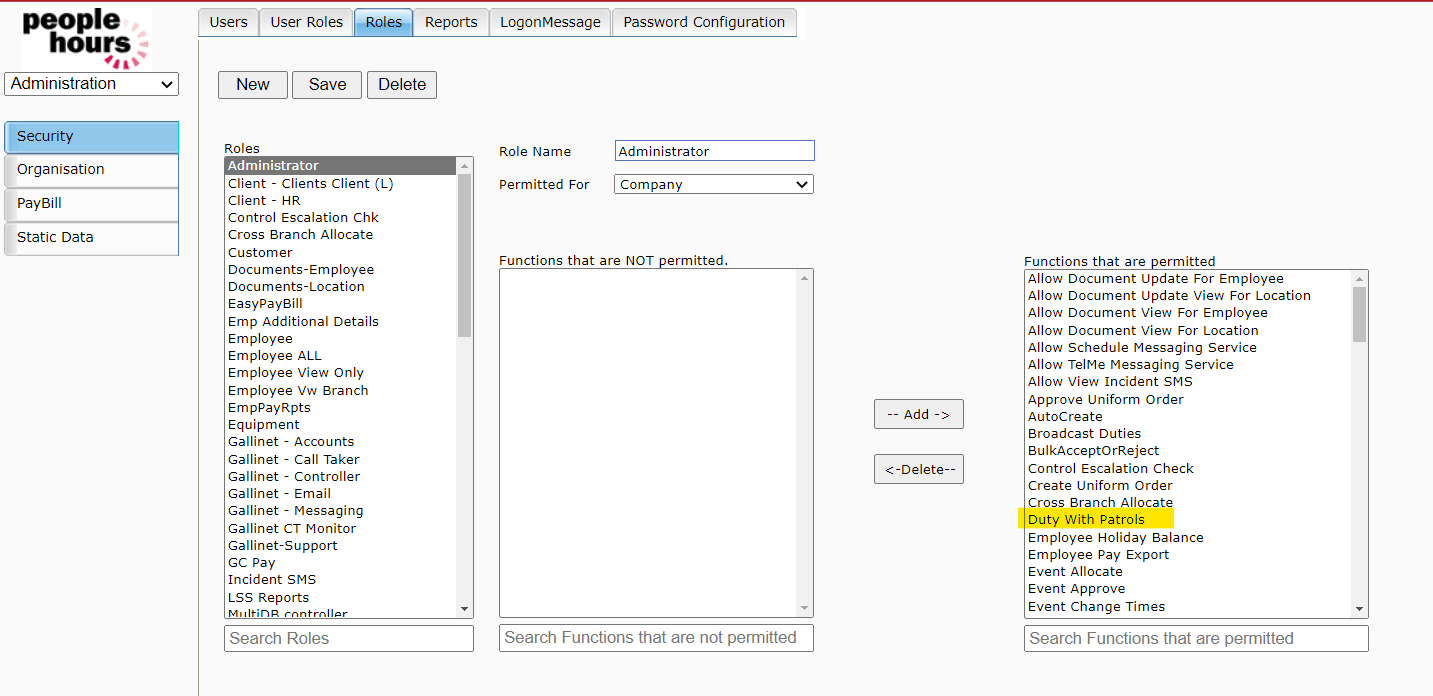Screen dimensions: 1433x696
Task: Select PayBill in the sidebar
Action: coord(92,204)
